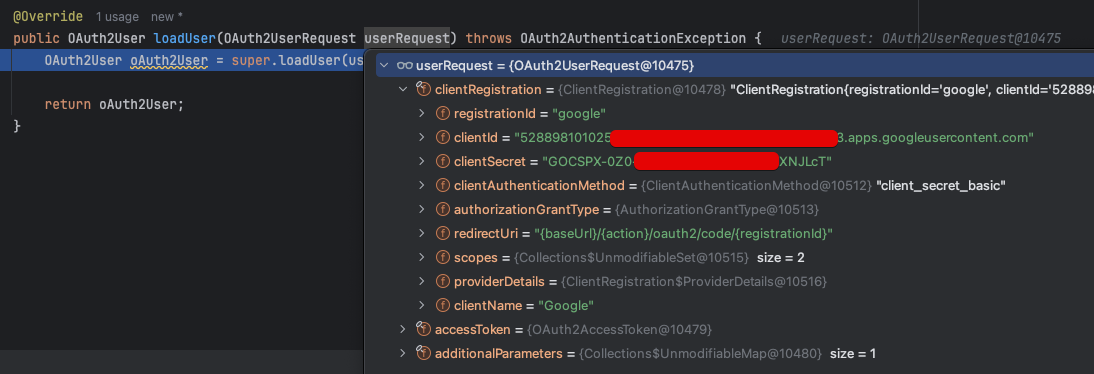
Task: Click the field icon next to authorizationGrantType
Action: 442,210
